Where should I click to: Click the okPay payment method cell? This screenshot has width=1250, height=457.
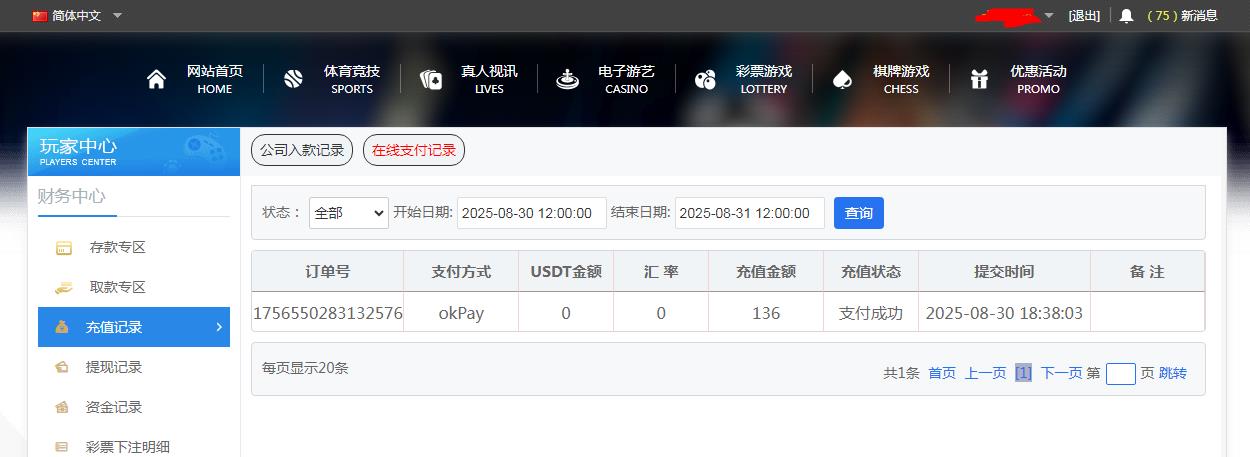461,313
